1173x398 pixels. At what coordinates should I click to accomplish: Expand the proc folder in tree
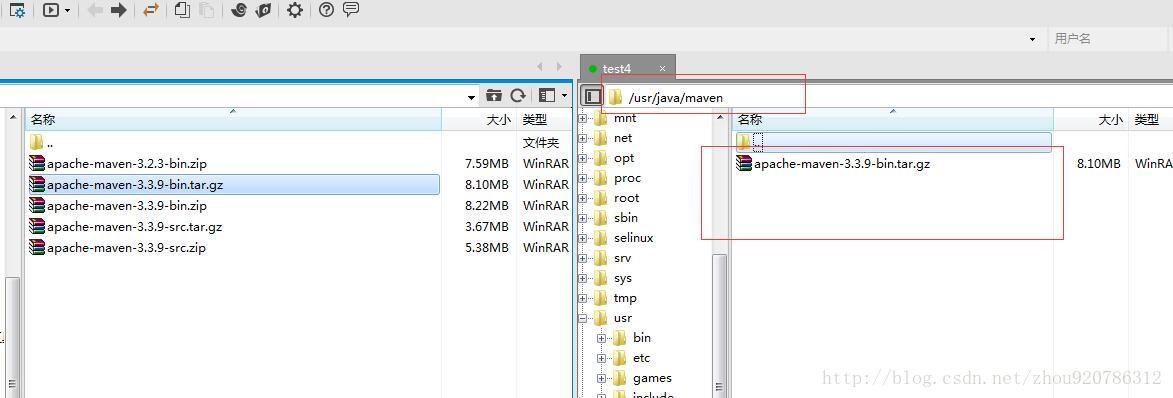[583, 179]
